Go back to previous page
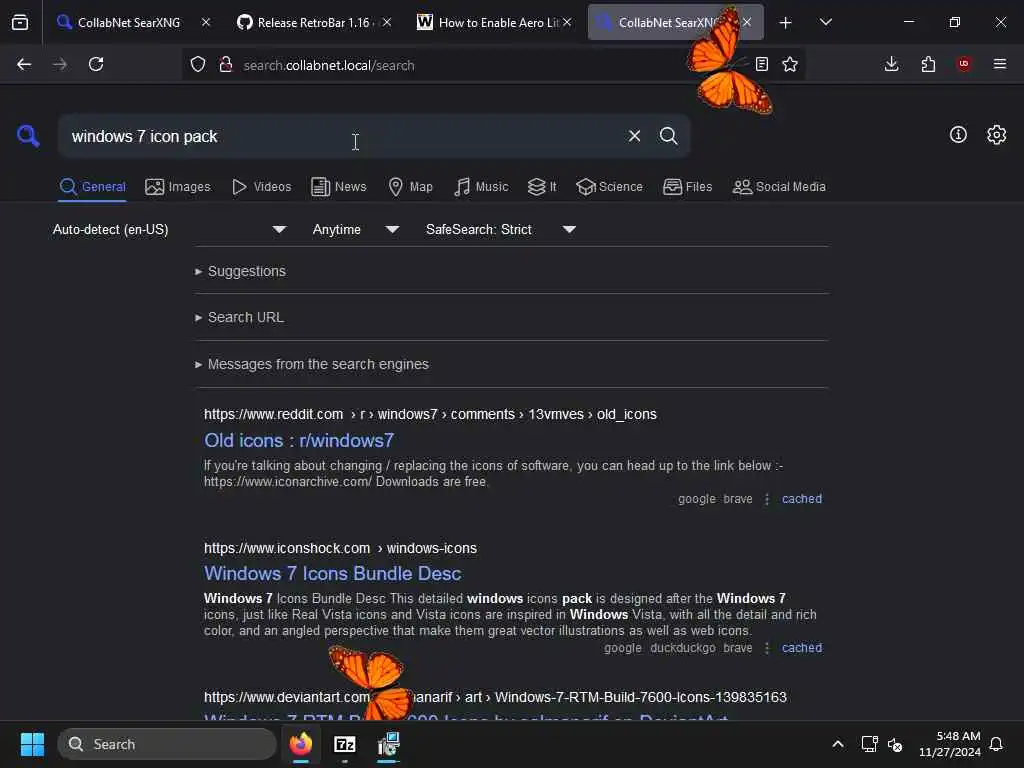This screenshot has width=1024, height=768. [24, 64]
